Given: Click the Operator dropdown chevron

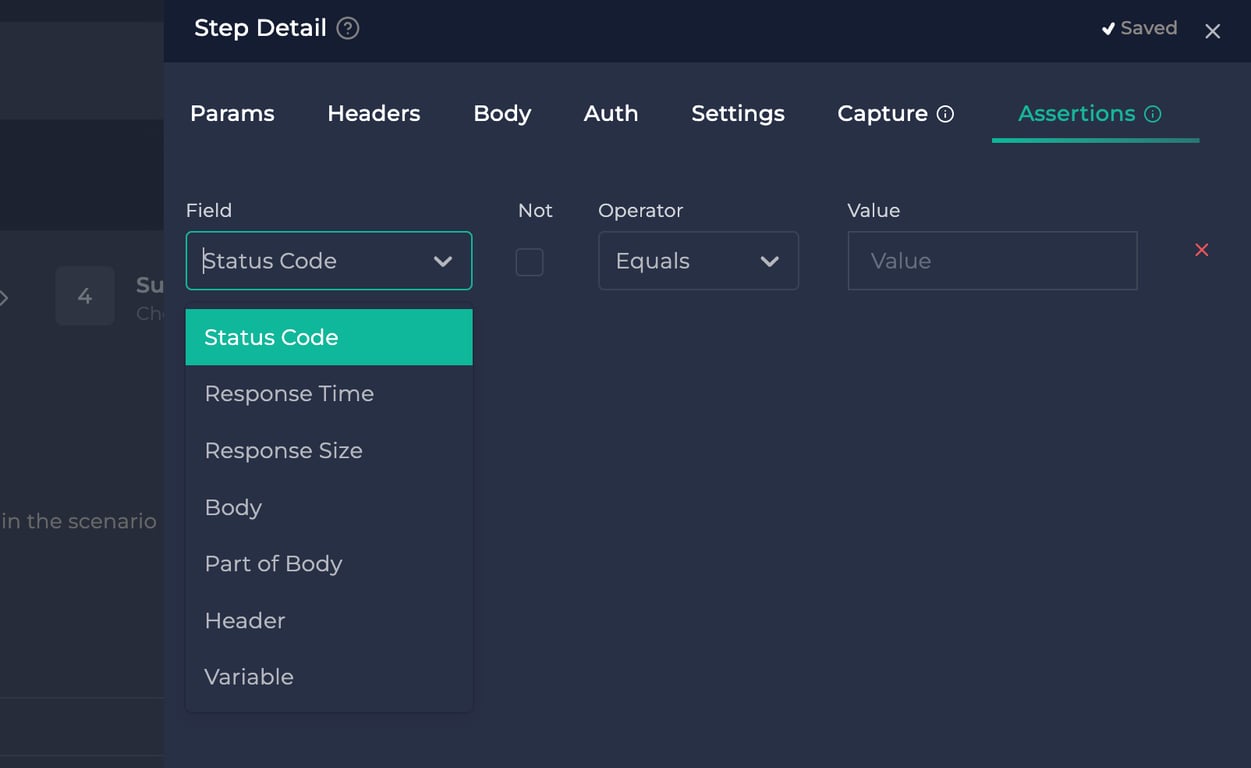Looking at the screenshot, I should tap(770, 261).
